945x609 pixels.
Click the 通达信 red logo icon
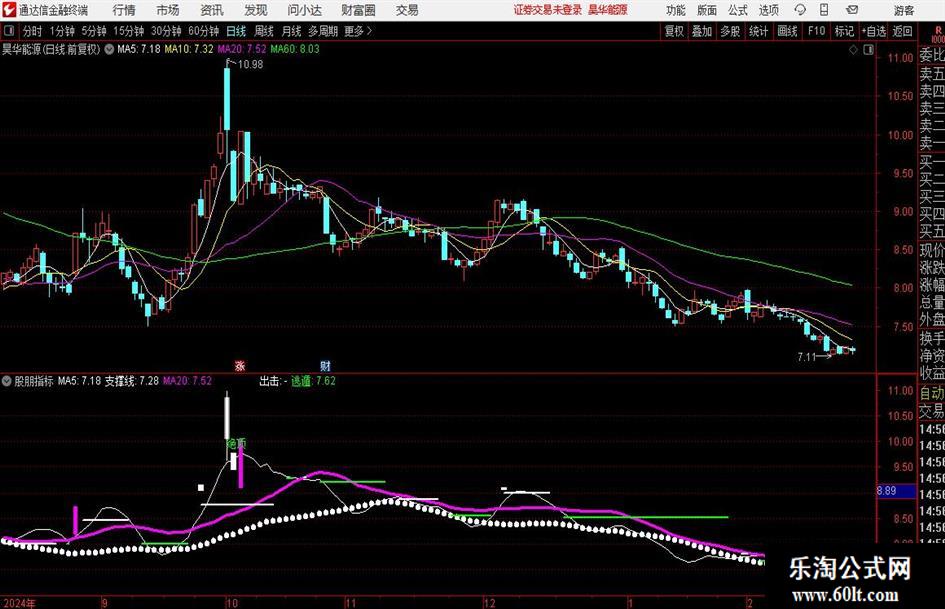[8, 10]
